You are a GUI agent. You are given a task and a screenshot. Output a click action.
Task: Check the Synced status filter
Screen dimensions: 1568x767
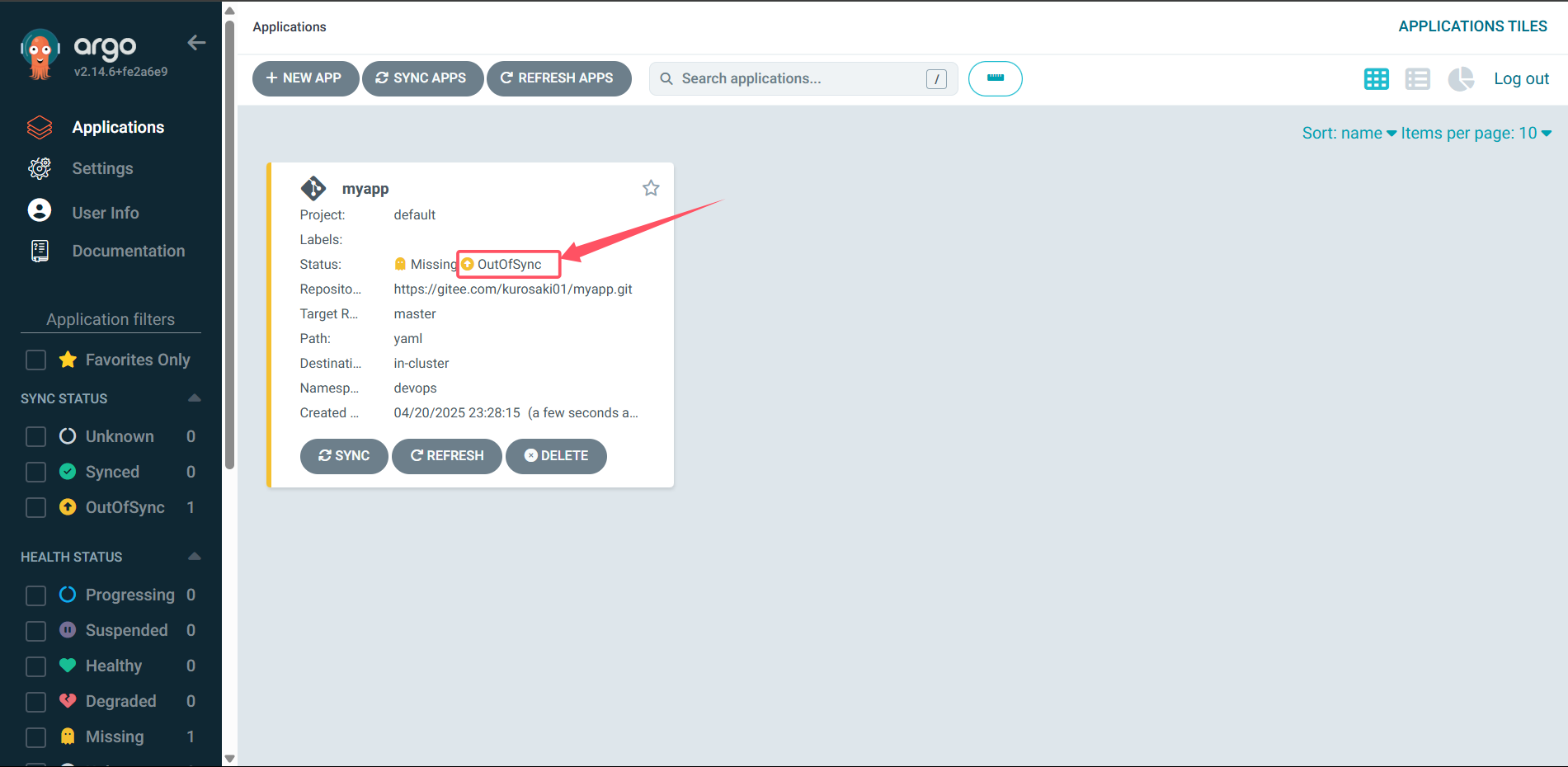(x=35, y=472)
